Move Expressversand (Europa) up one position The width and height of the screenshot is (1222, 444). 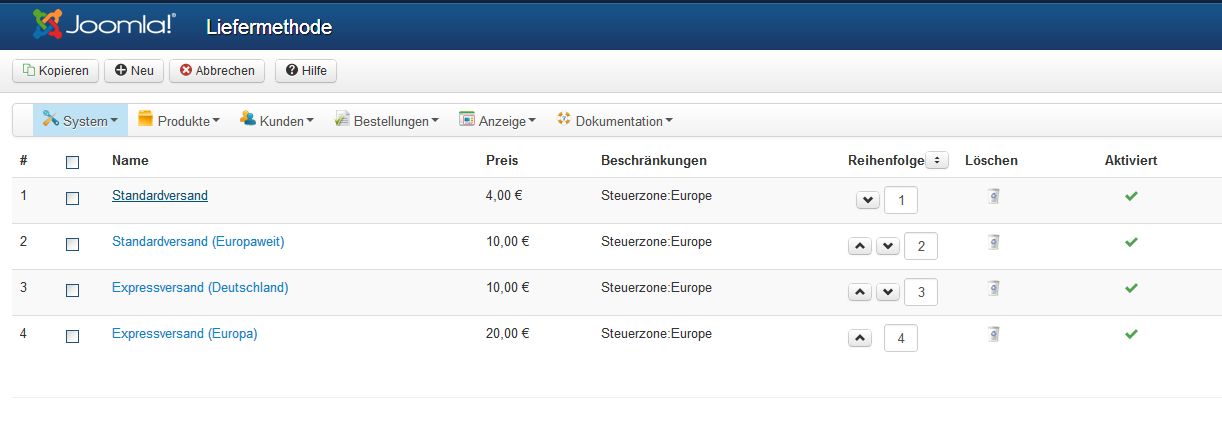[x=860, y=338]
